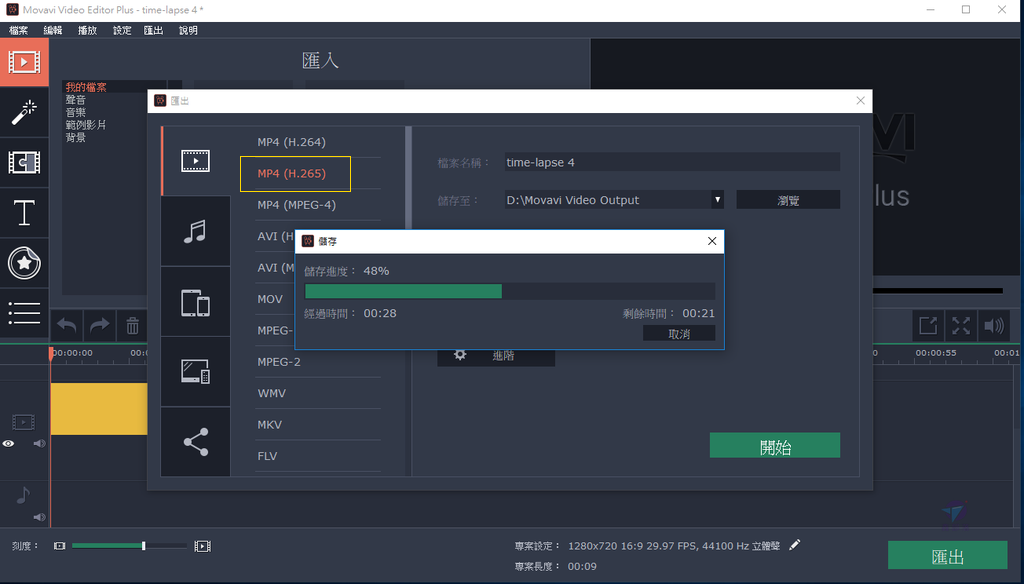Select yellow video clip on timeline
The image size is (1024, 584).
coord(99,409)
